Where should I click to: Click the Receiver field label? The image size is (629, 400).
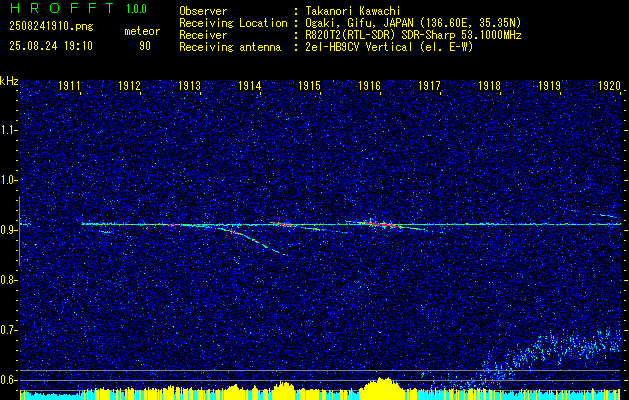tap(203, 35)
